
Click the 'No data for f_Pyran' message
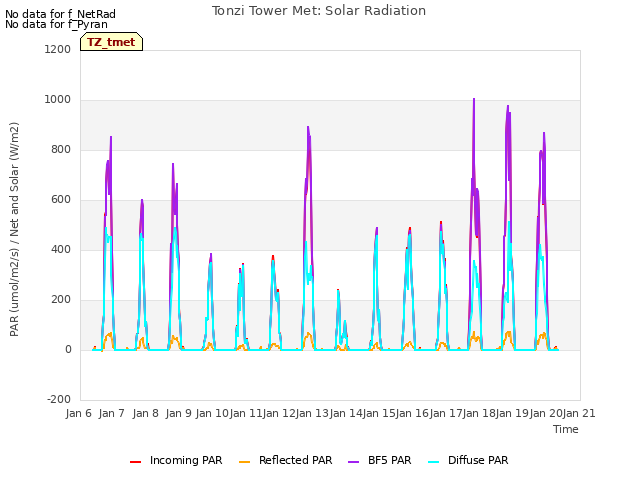pyautogui.click(x=56, y=24)
